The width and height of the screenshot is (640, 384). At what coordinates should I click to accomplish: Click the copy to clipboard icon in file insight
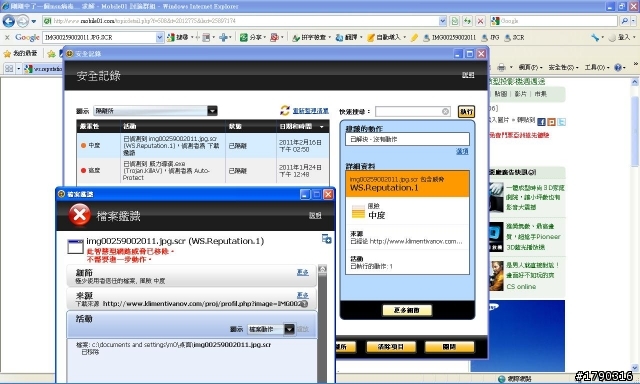point(327,239)
